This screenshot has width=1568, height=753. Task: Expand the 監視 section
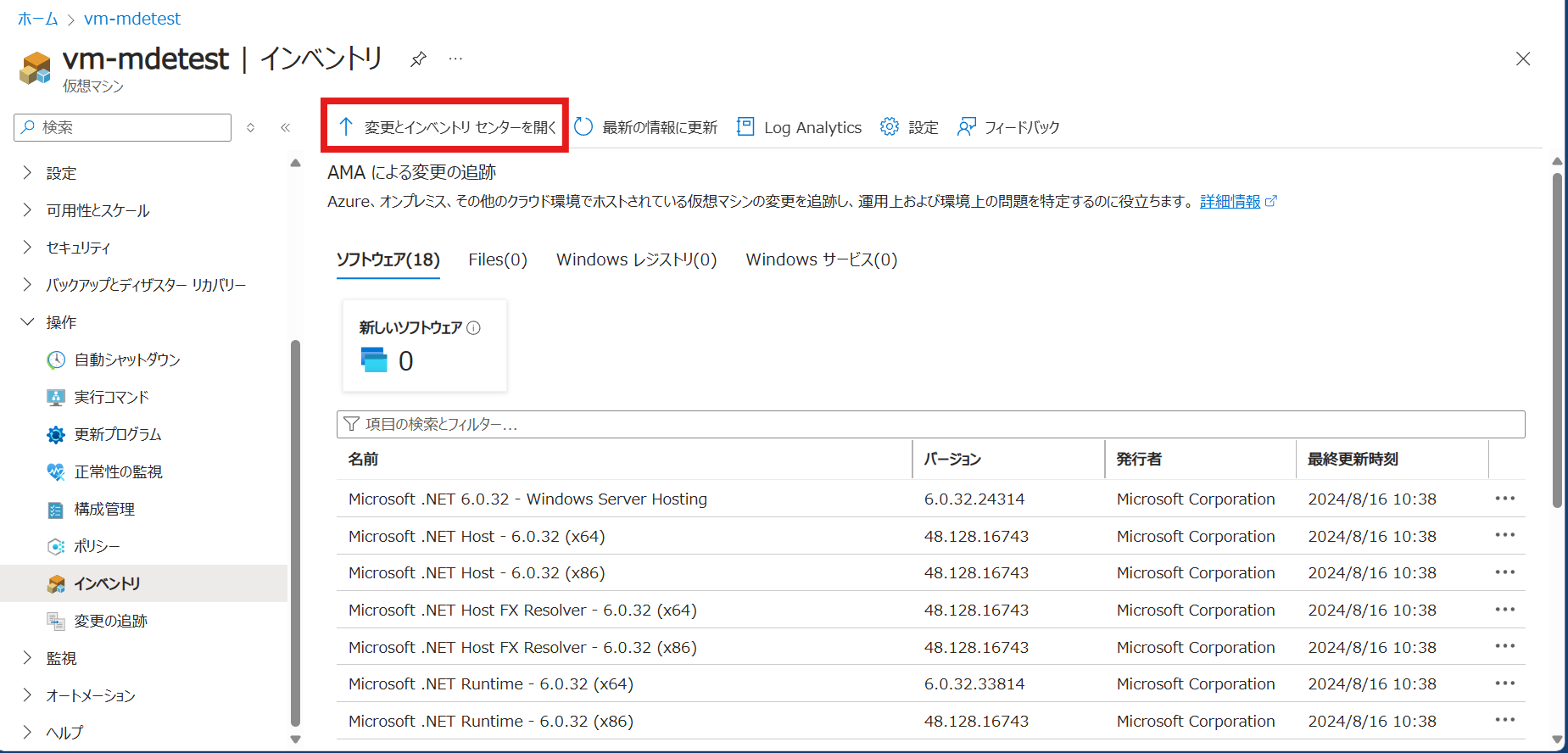pyautogui.click(x=27, y=658)
